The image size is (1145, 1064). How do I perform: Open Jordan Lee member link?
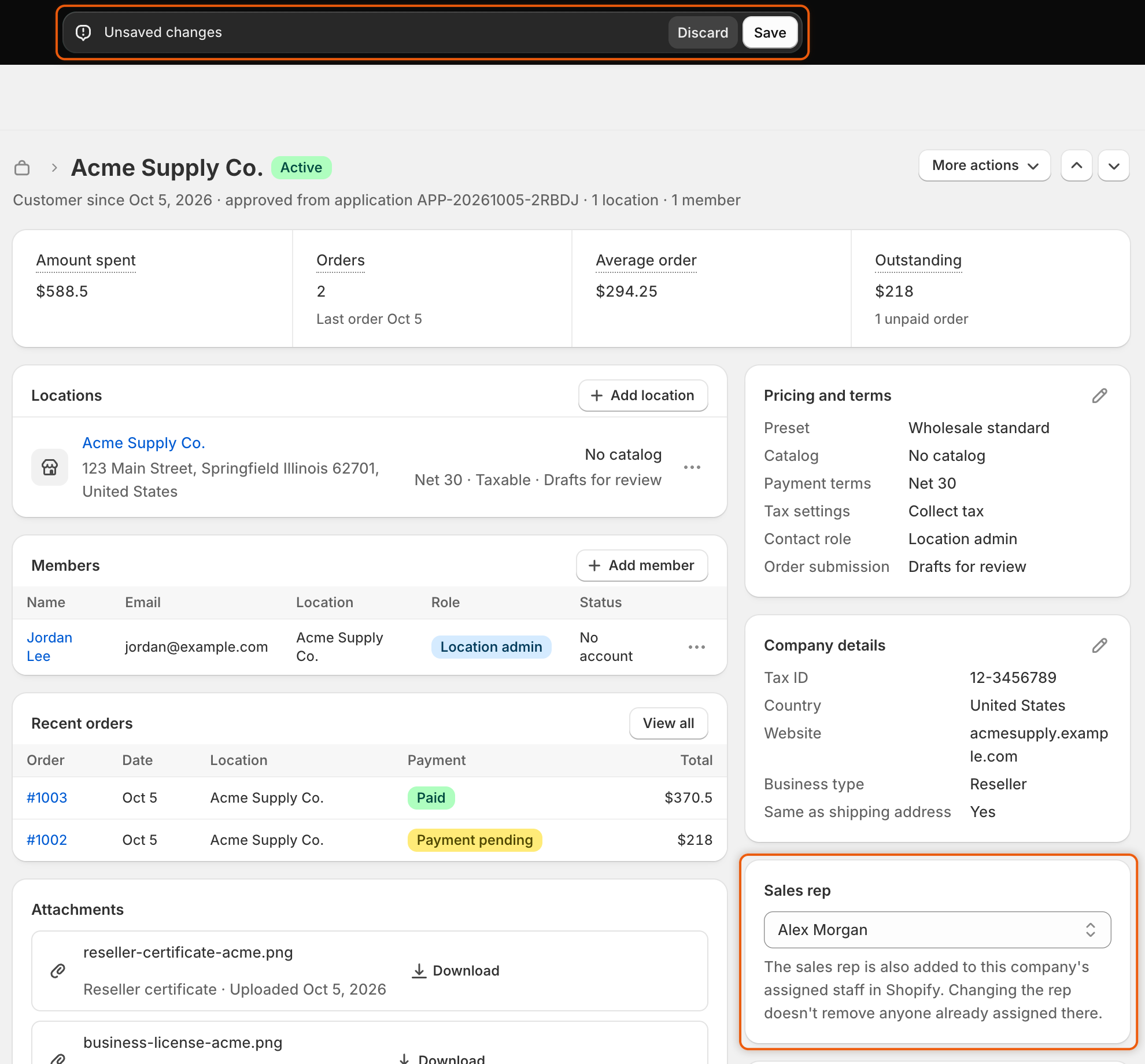coord(50,647)
